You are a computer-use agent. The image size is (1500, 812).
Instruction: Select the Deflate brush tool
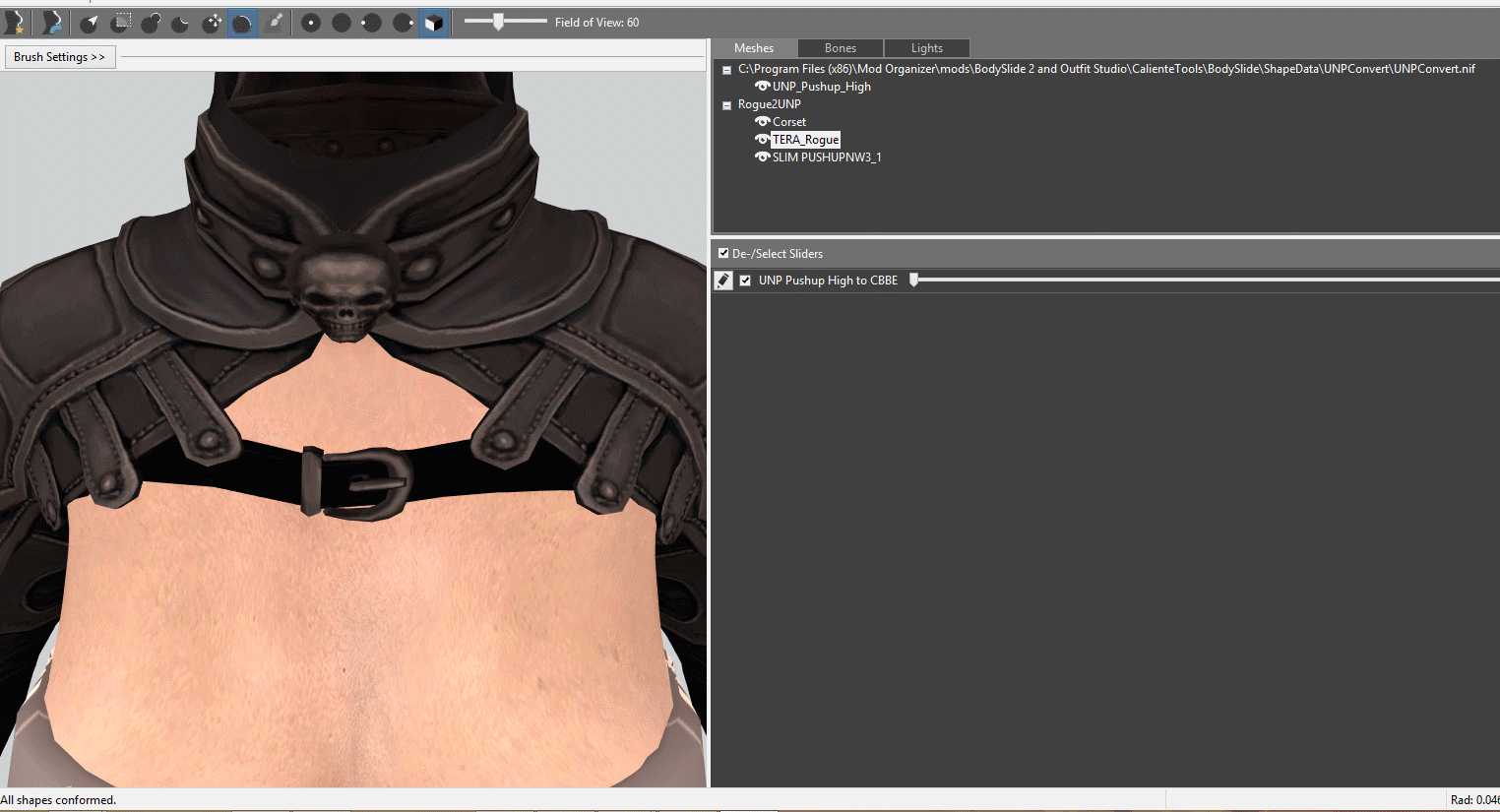(181, 23)
